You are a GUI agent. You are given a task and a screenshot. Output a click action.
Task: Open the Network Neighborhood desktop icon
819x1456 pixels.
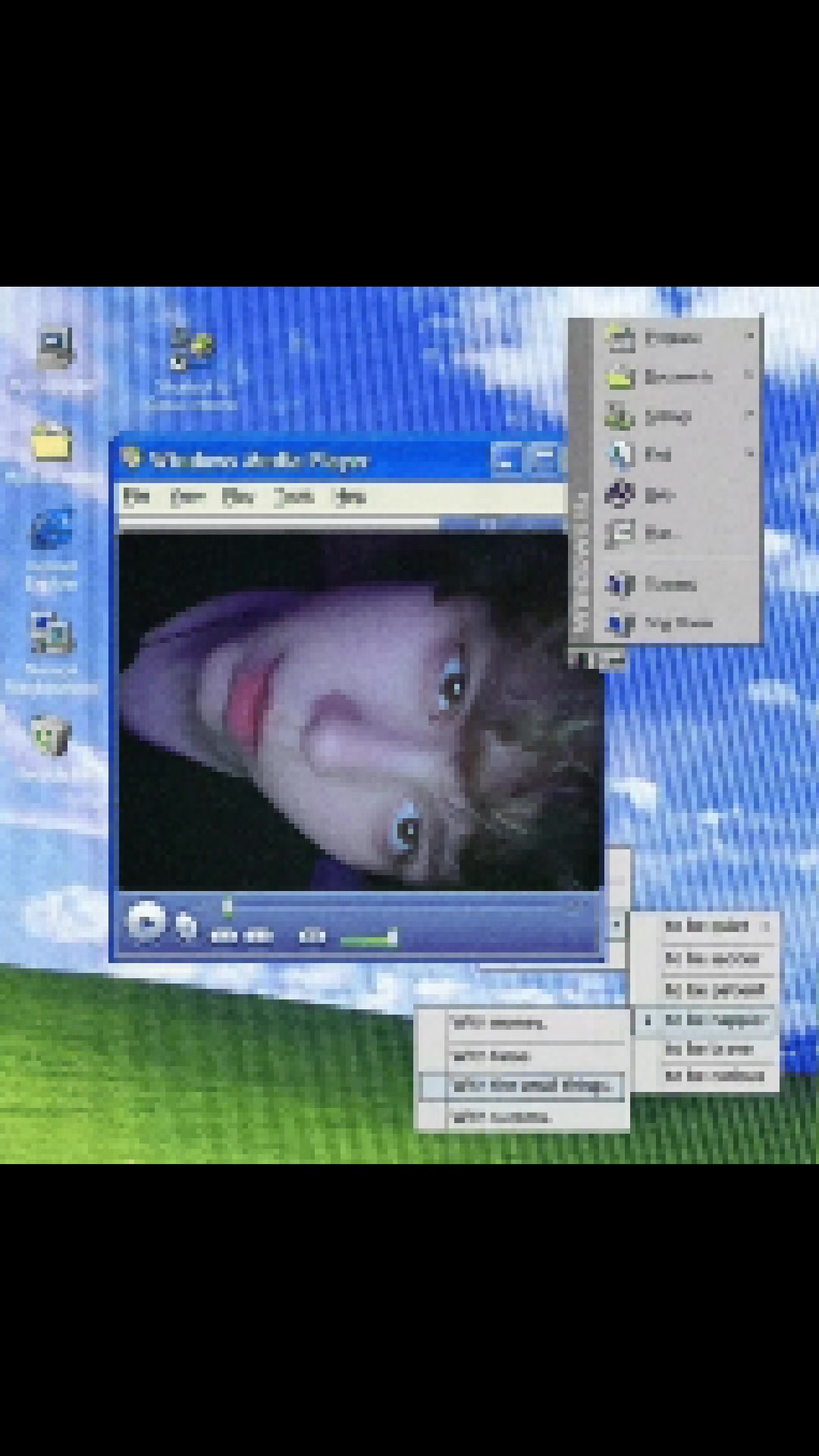pyautogui.click(x=52, y=634)
